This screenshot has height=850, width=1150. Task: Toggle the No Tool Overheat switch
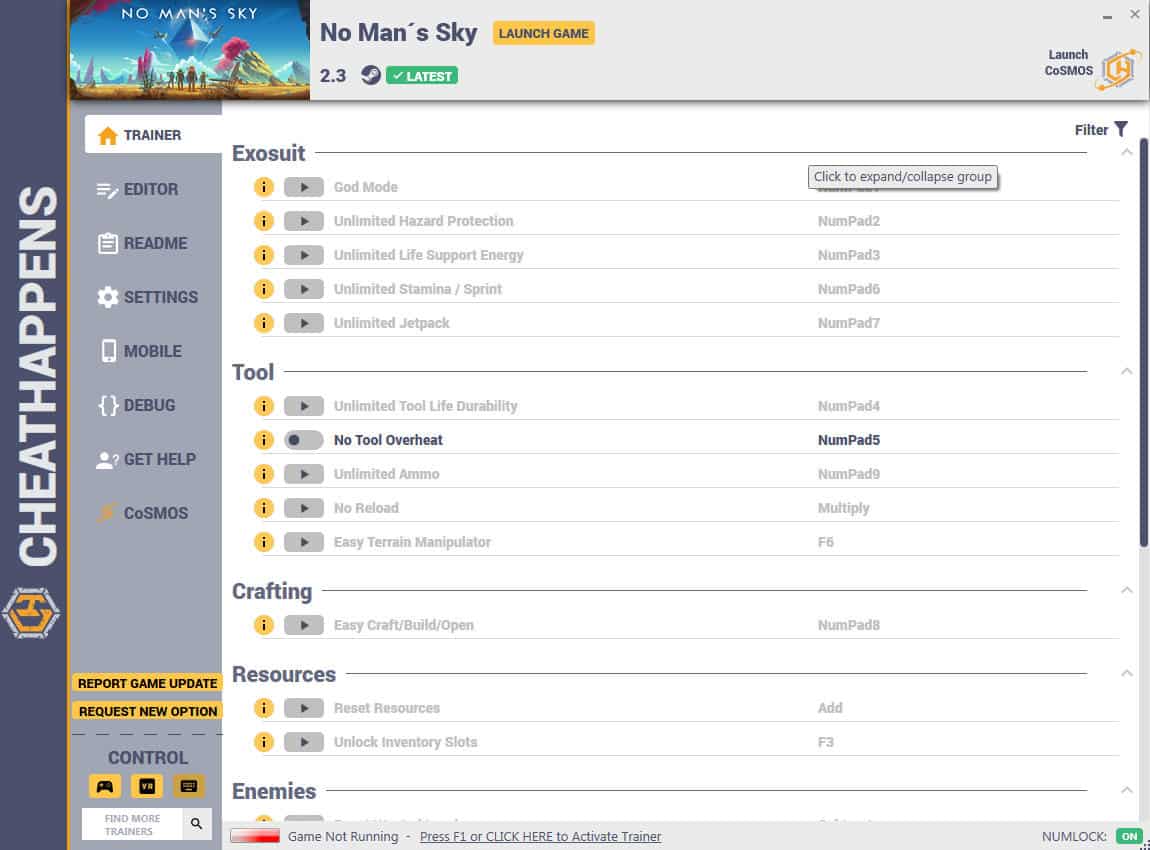click(304, 439)
